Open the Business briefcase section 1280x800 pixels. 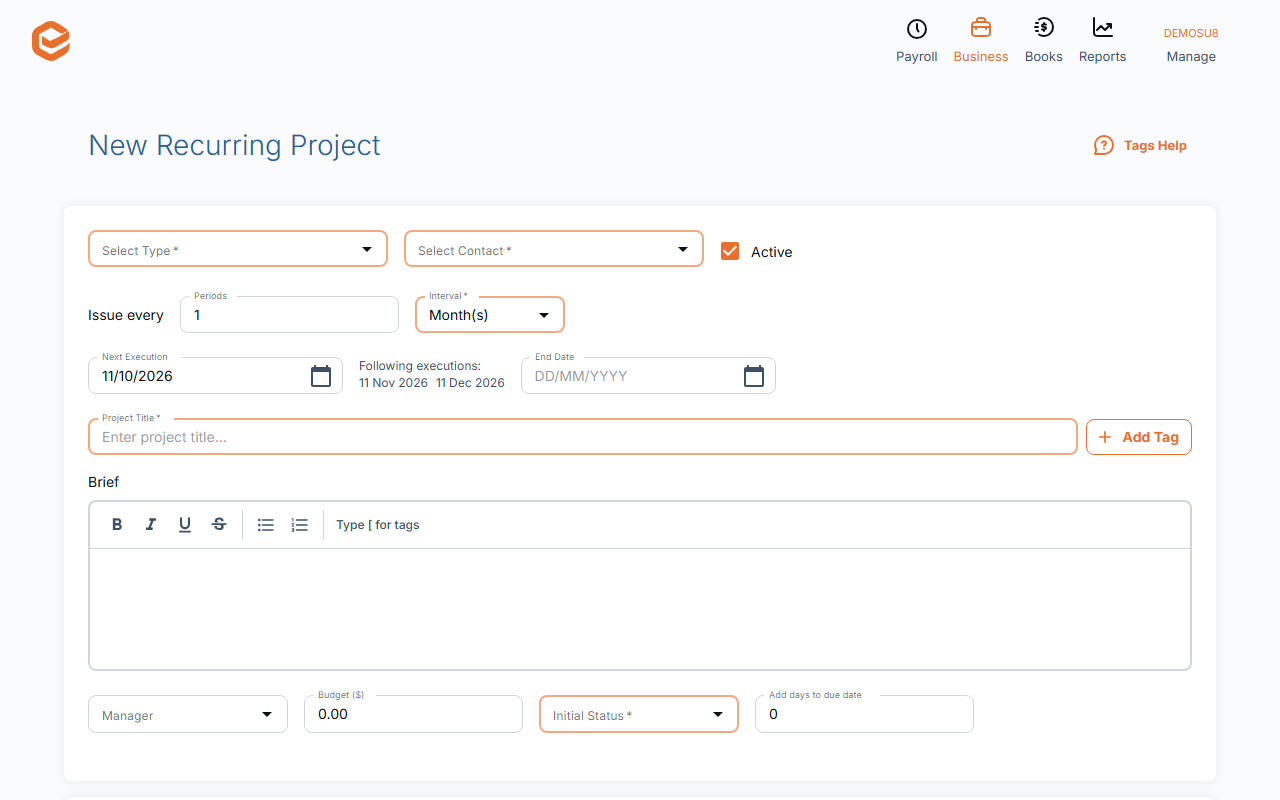[980, 41]
